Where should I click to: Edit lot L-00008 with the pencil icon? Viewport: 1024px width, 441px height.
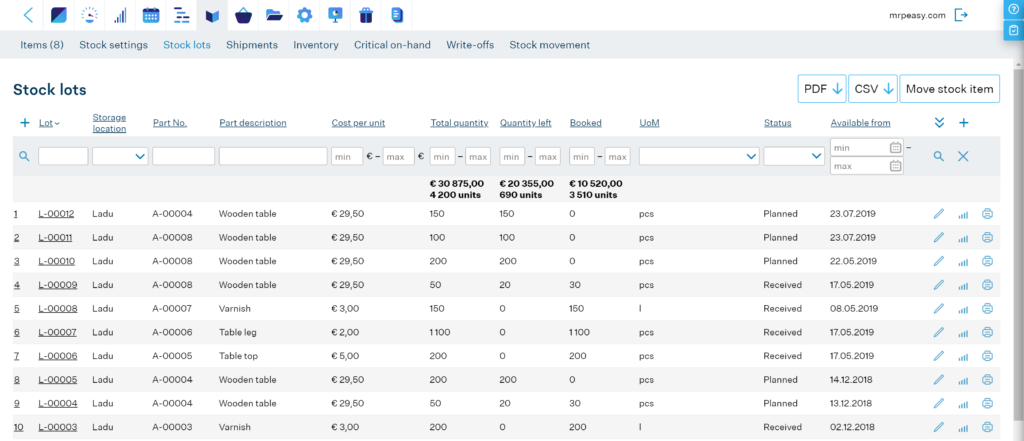pyautogui.click(x=938, y=308)
